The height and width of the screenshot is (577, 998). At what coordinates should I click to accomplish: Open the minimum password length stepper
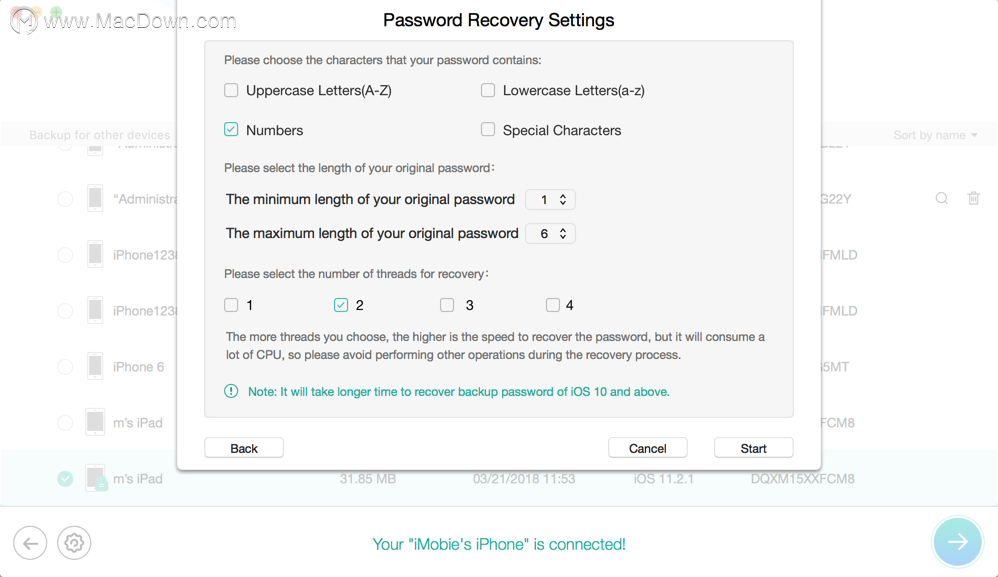[550, 200]
